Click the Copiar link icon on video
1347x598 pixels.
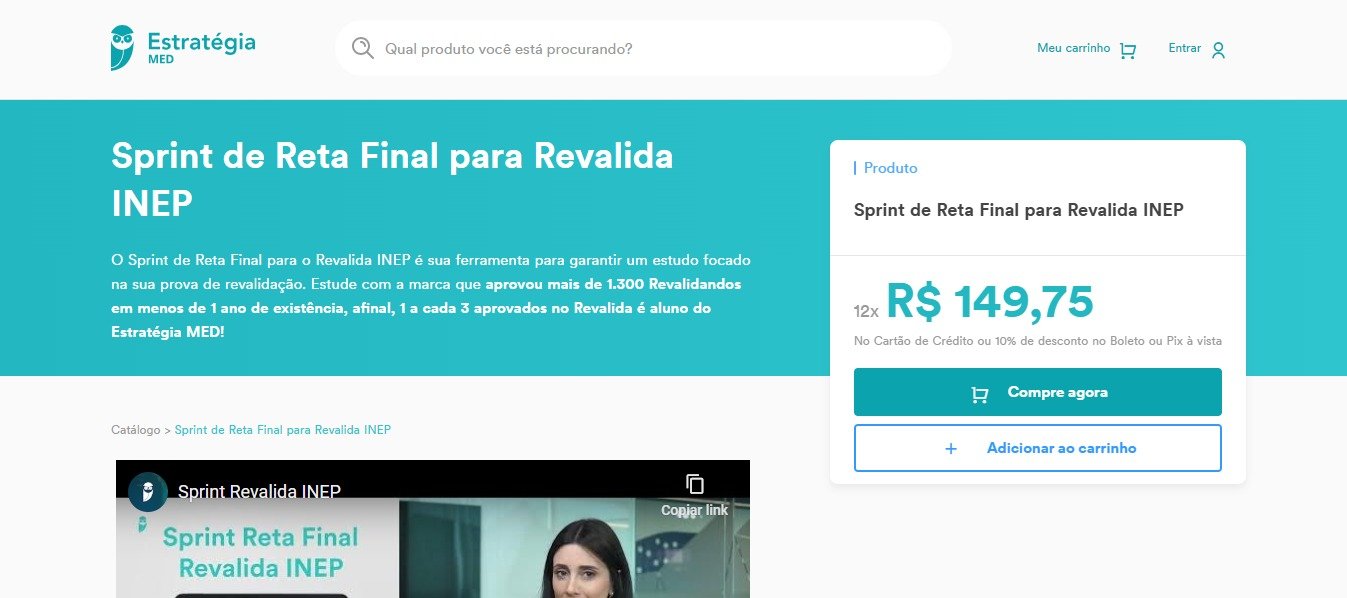tap(695, 484)
